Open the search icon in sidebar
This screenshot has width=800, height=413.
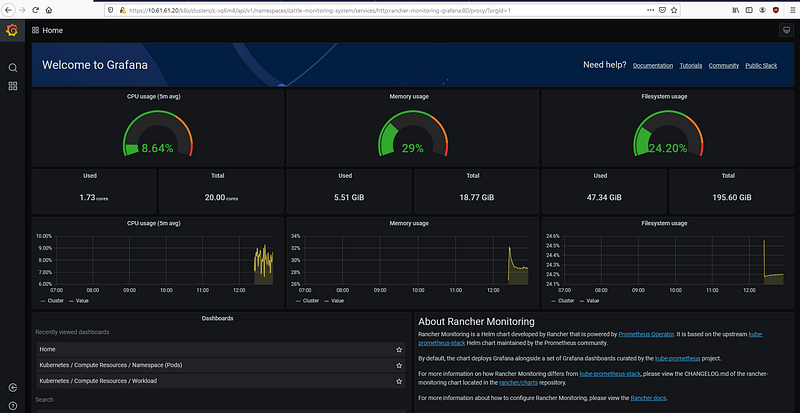[13, 68]
